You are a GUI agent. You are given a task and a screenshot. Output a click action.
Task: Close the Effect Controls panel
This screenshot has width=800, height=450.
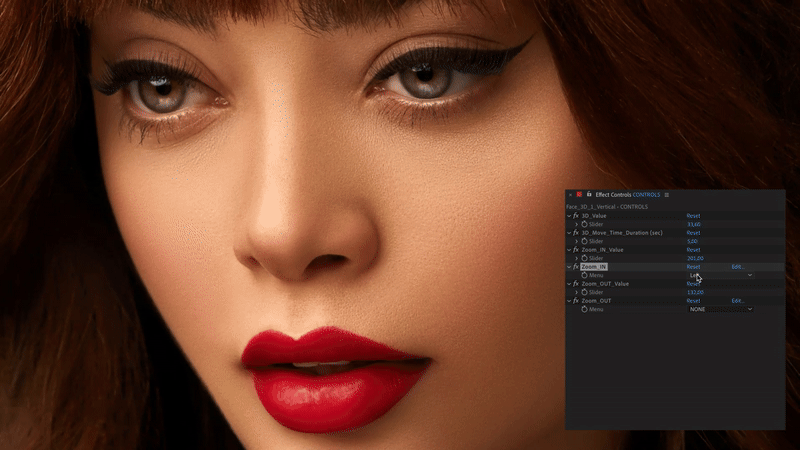(570, 195)
